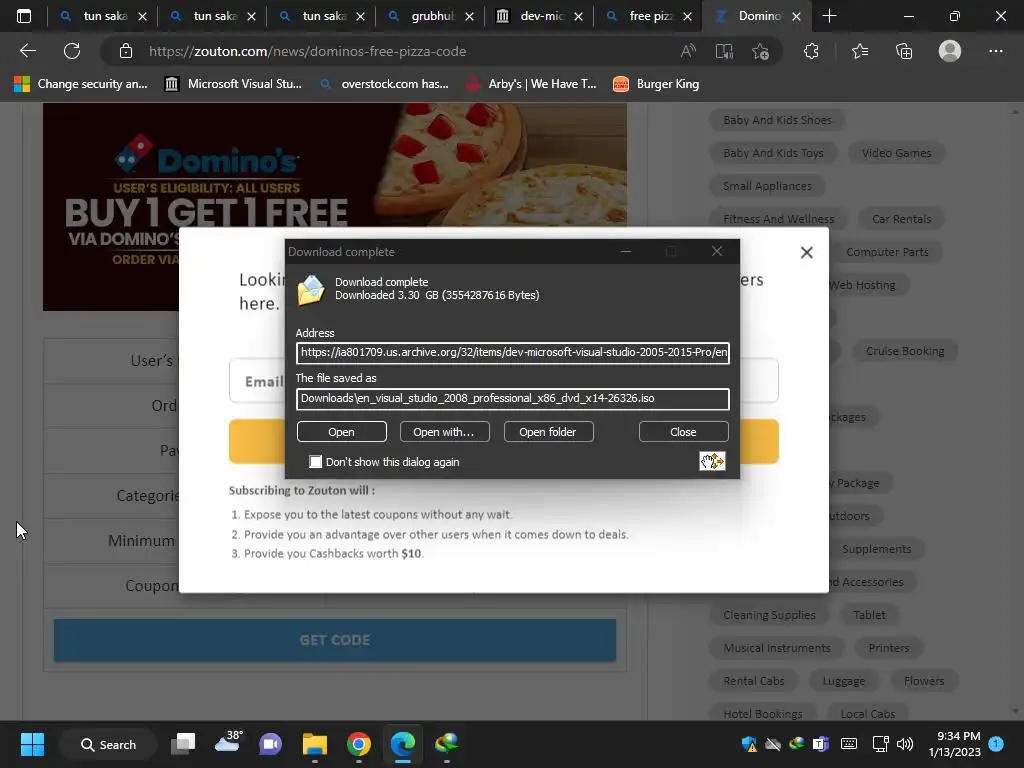1024x768 pixels.
Task: Open Internet Download Manager taskbar icon
Action: pyautogui.click(x=447, y=744)
